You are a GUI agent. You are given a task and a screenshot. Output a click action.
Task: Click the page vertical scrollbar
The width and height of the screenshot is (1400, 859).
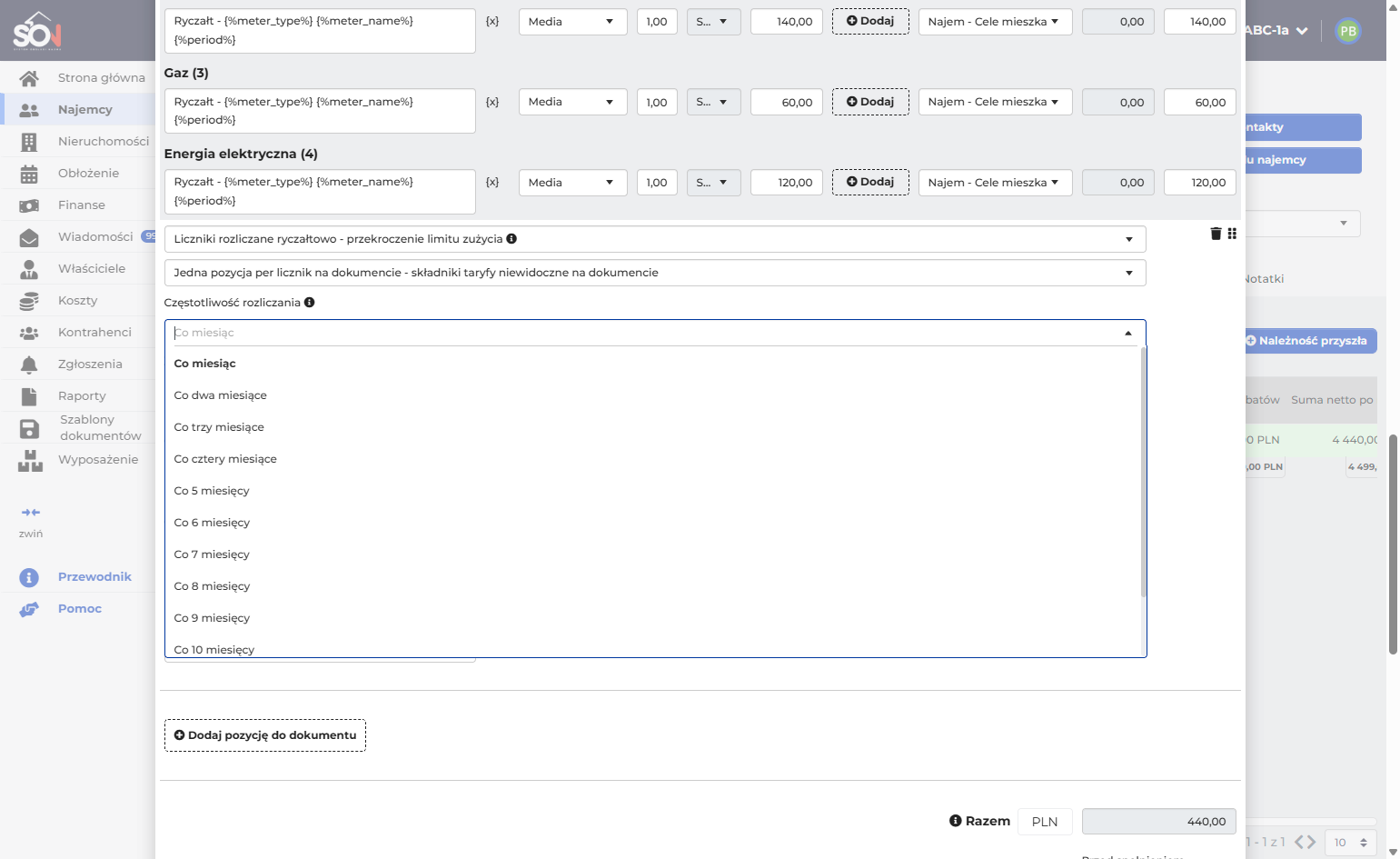[x=1393, y=545]
